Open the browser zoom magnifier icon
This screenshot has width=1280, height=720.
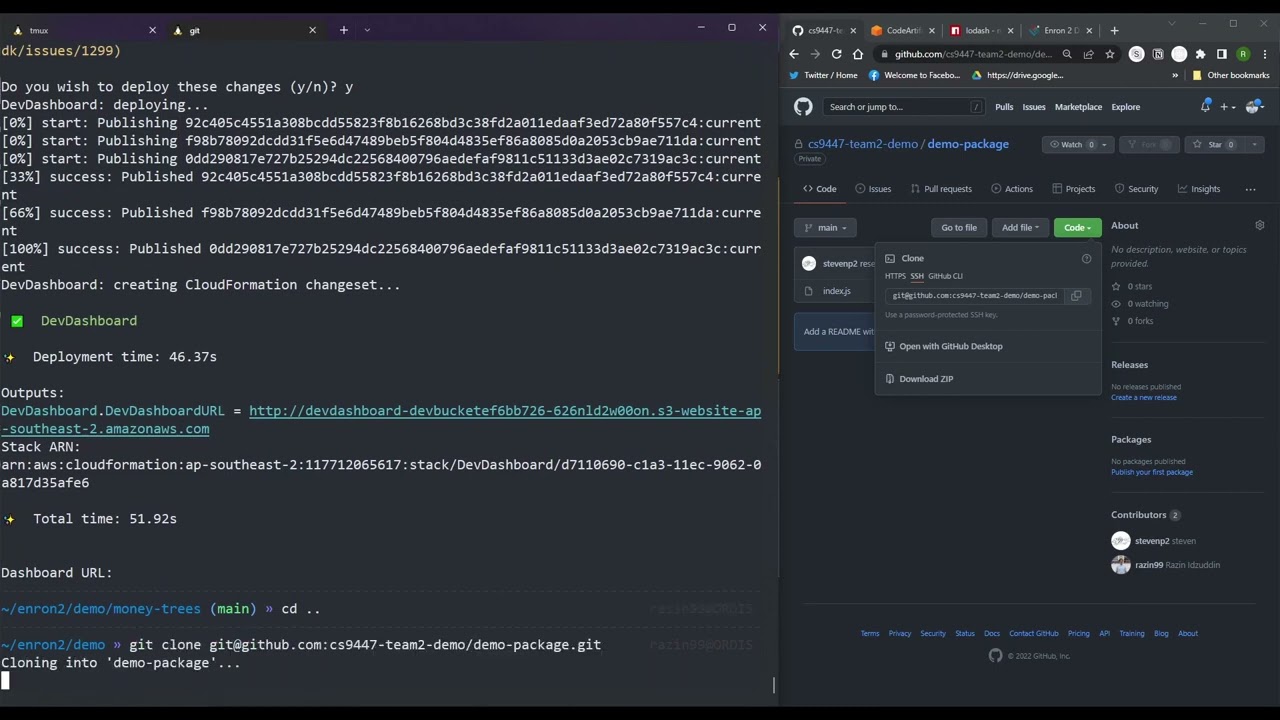tap(1067, 54)
